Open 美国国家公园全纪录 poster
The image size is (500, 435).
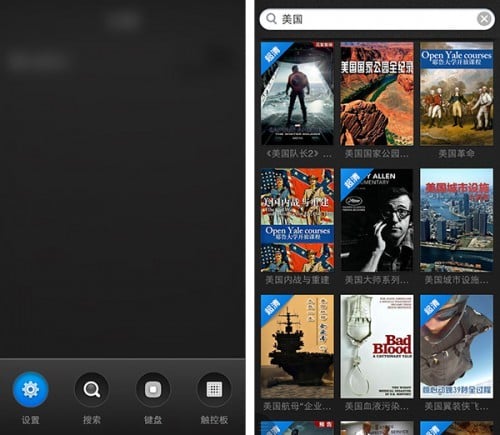click(377, 94)
